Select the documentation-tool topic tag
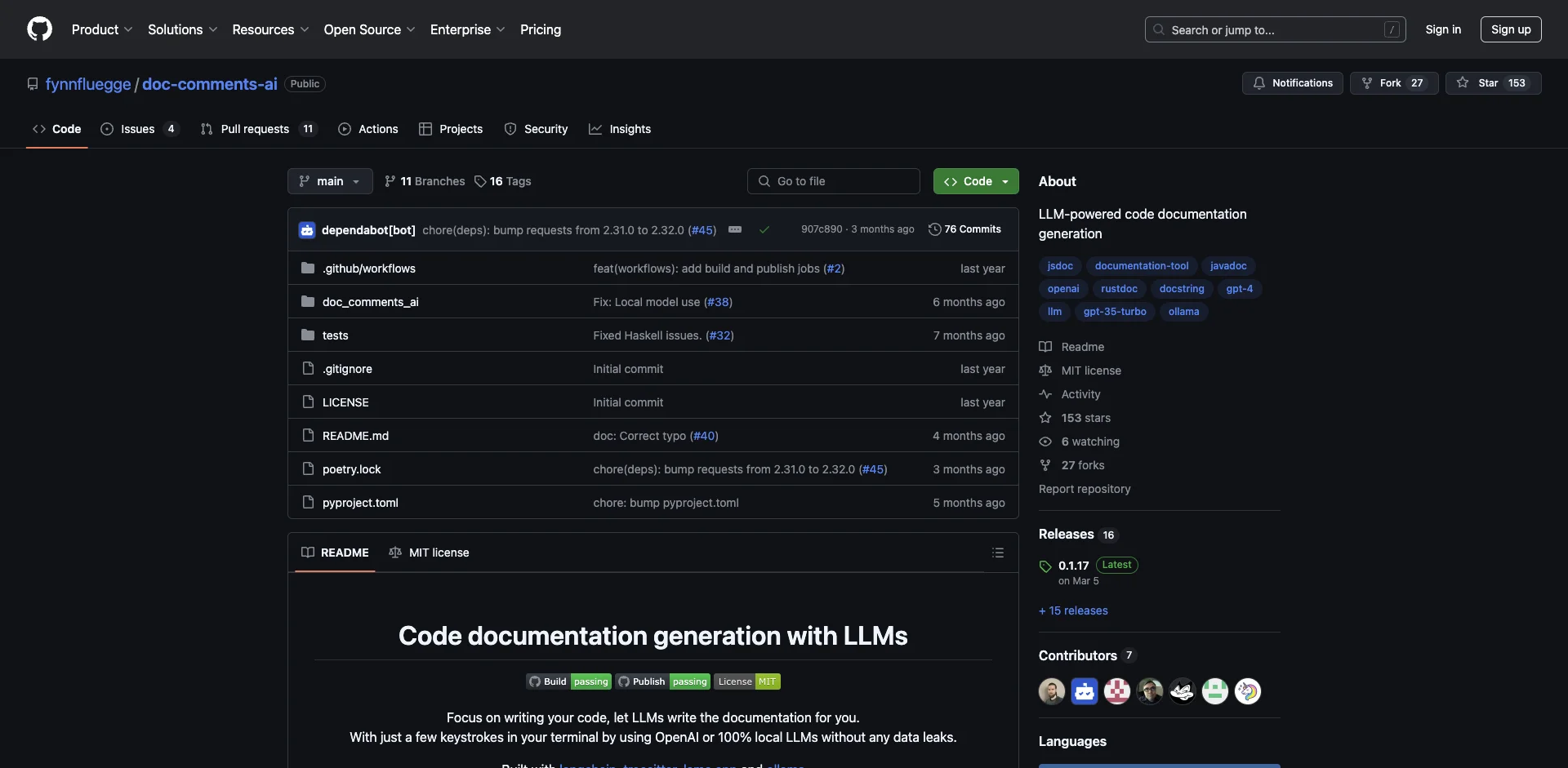1568x768 pixels. 1142,266
